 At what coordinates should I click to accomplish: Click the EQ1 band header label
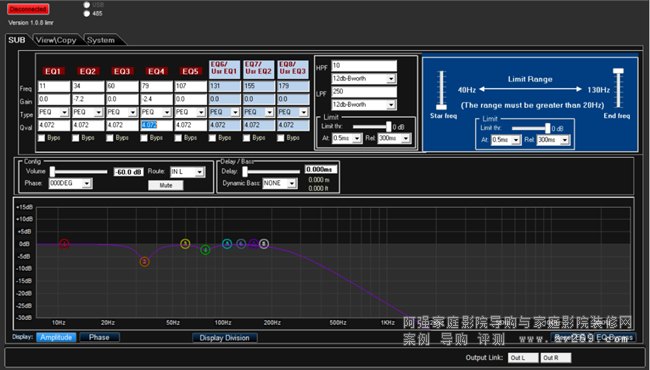click(x=53, y=71)
